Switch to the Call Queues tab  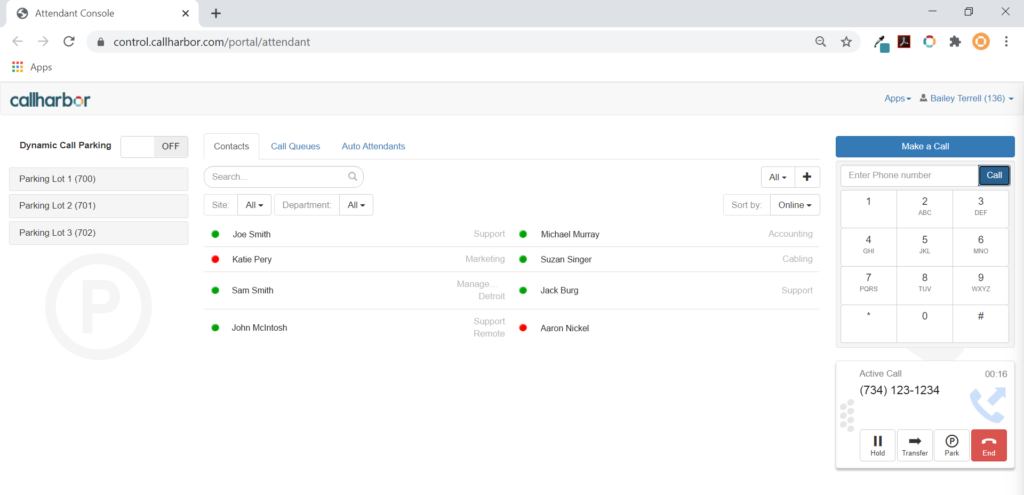(295, 146)
